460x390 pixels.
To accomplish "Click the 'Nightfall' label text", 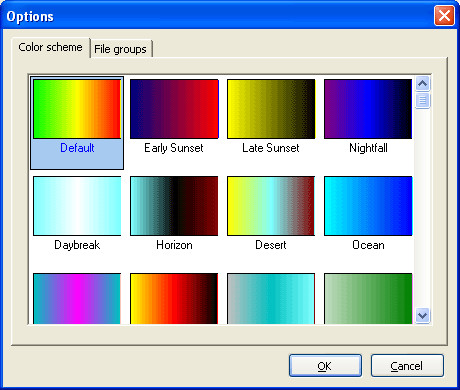I will [x=368, y=148].
